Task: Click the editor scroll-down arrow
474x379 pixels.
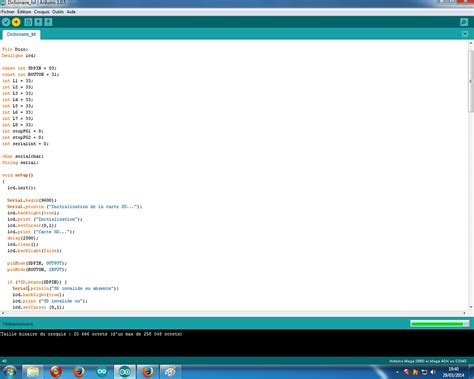Action: coord(471,307)
